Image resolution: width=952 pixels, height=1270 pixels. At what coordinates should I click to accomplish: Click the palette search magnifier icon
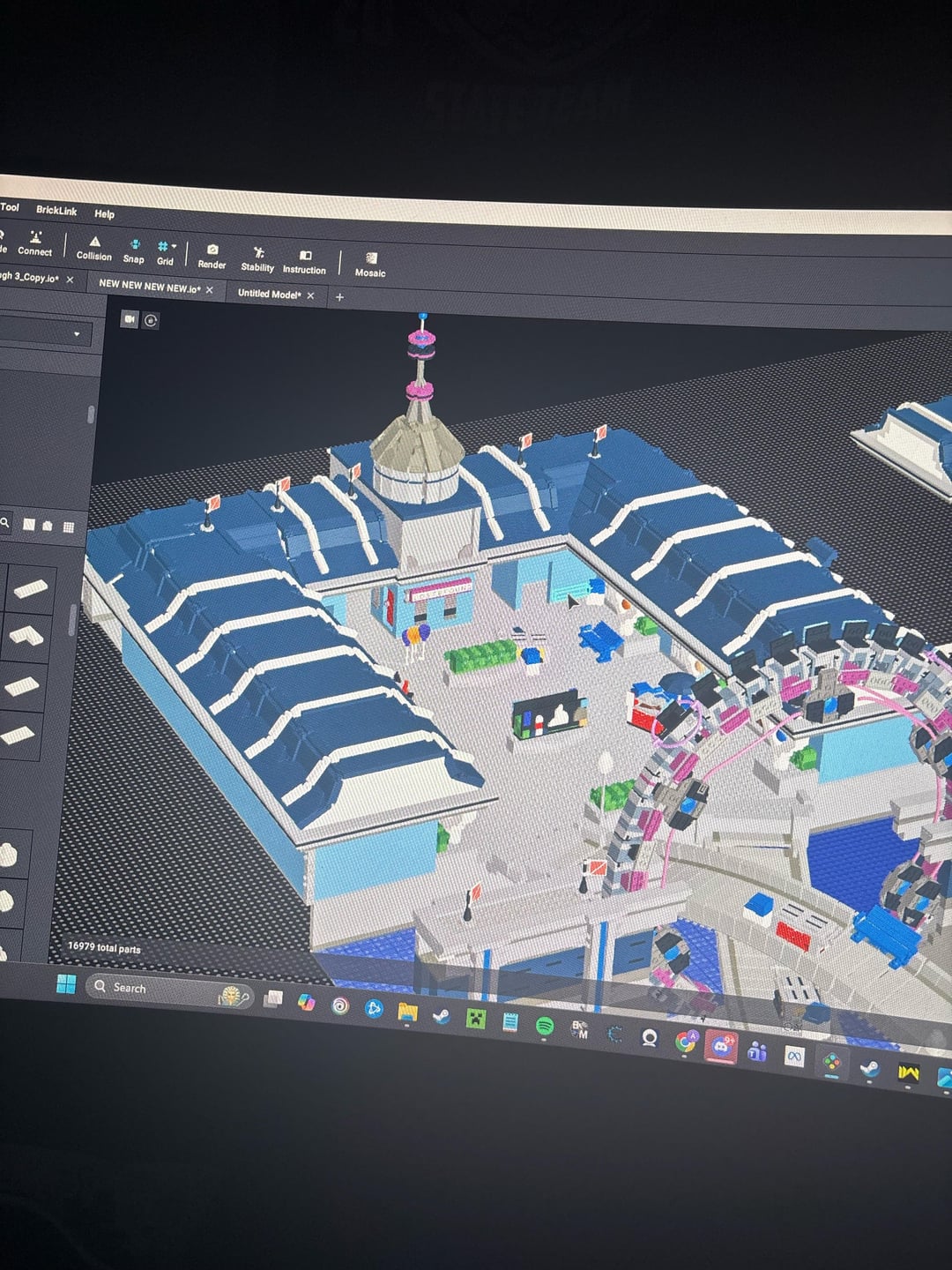(x=5, y=522)
